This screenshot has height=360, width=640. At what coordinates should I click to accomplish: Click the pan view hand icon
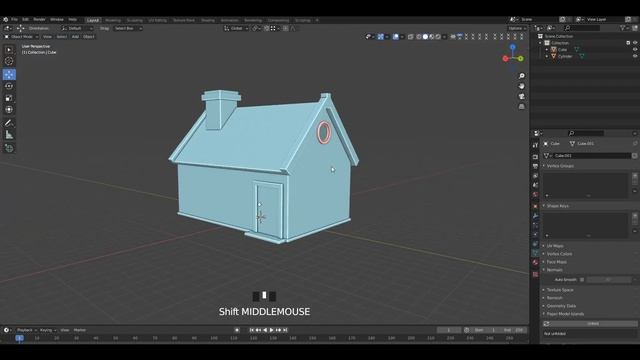click(522, 86)
